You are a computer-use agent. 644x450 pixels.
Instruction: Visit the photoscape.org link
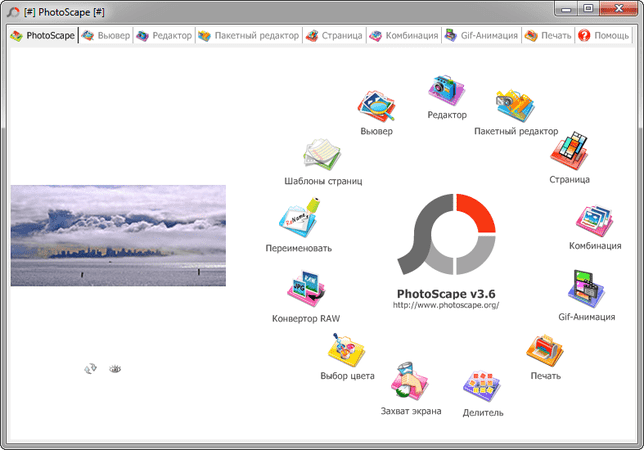[448, 305]
